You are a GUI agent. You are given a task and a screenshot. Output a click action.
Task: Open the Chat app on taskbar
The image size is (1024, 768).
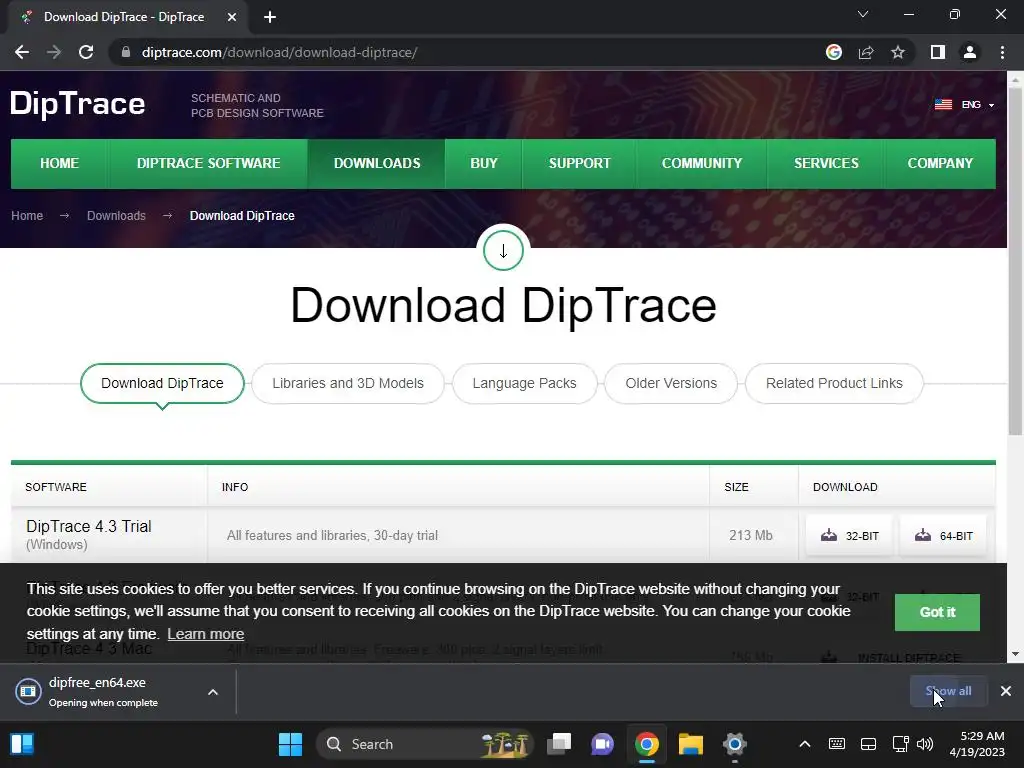[x=602, y=744]
